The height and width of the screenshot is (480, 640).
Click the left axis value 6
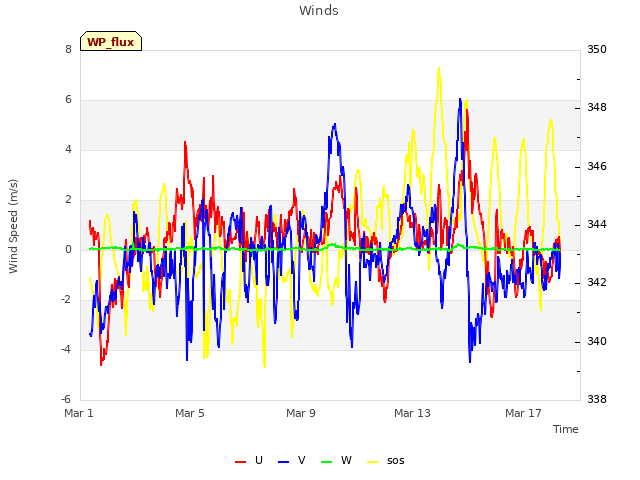point(68,100)
